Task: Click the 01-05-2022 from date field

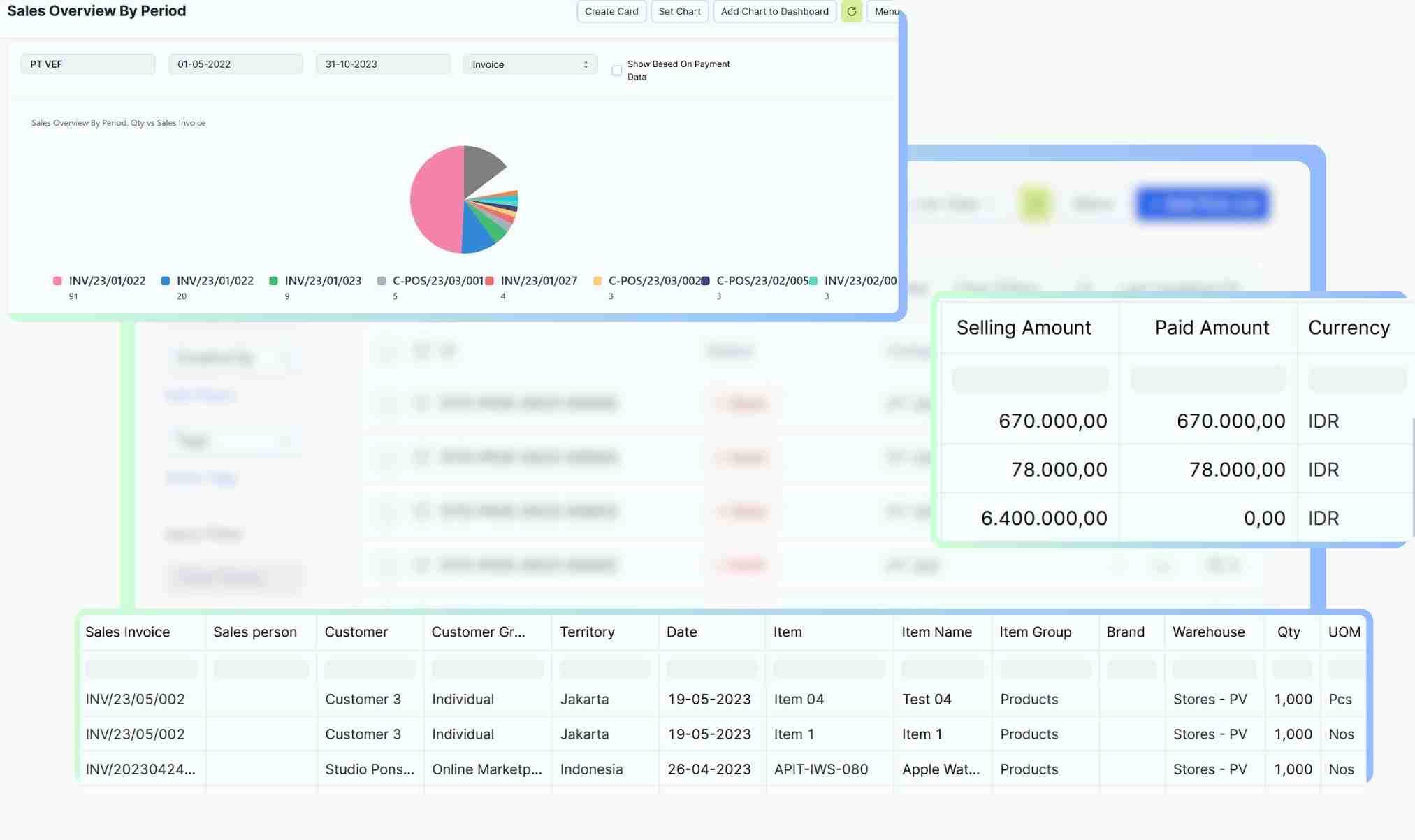Action: 235,64
